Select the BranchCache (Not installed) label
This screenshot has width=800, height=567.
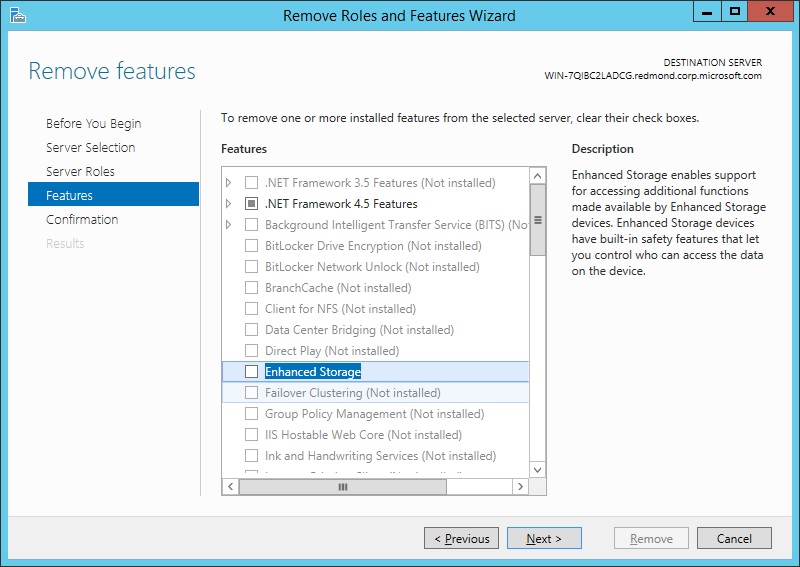[x=338, y=287]
